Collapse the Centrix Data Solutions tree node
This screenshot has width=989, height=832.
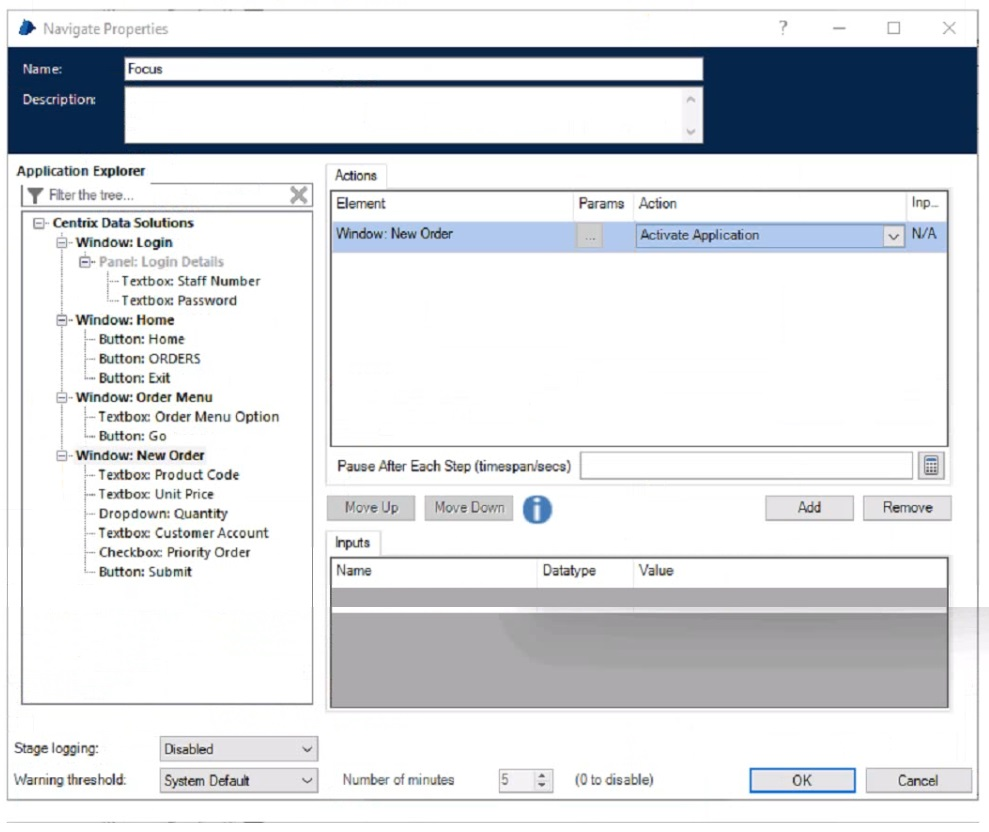[x=40, y=223]
